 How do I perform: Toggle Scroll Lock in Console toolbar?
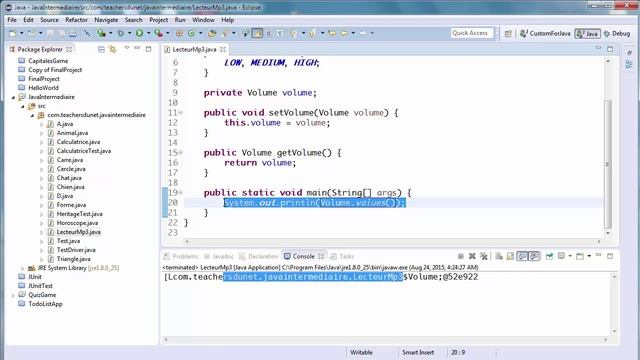[x=510, y=256]
